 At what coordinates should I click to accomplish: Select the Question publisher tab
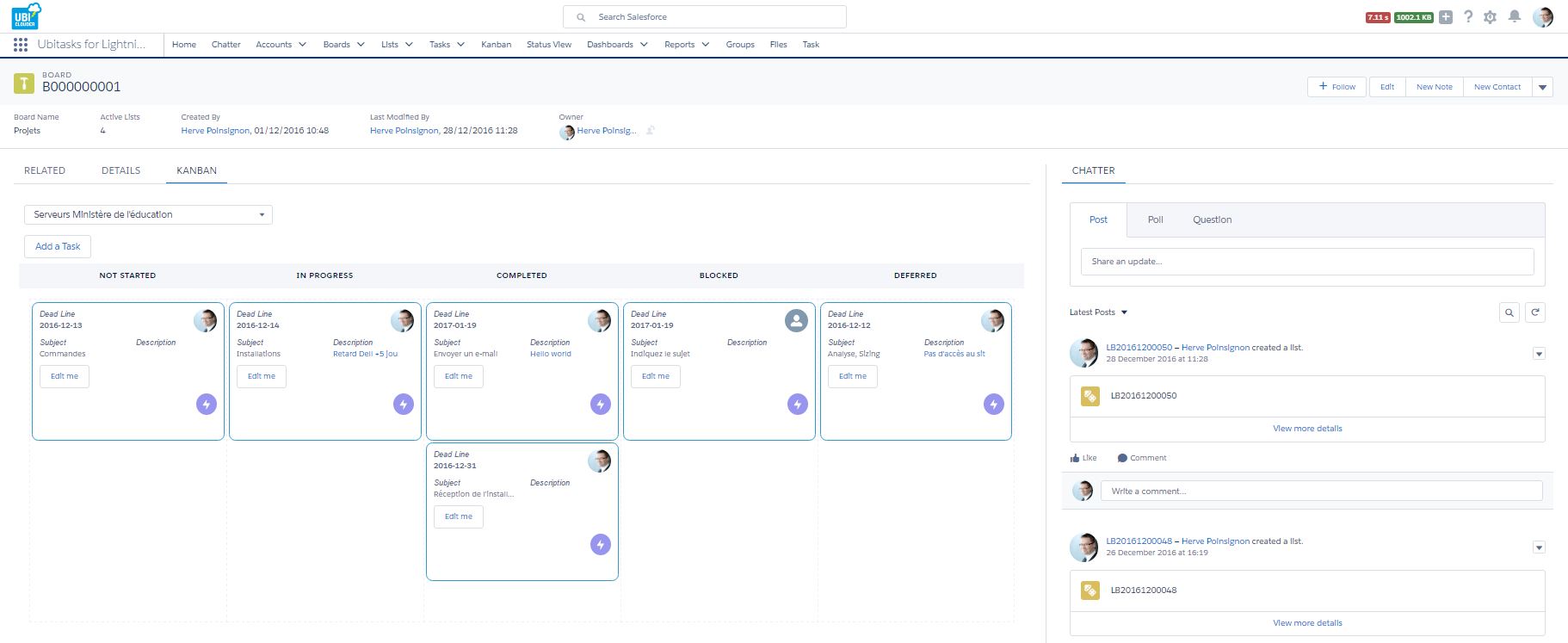1212,219
